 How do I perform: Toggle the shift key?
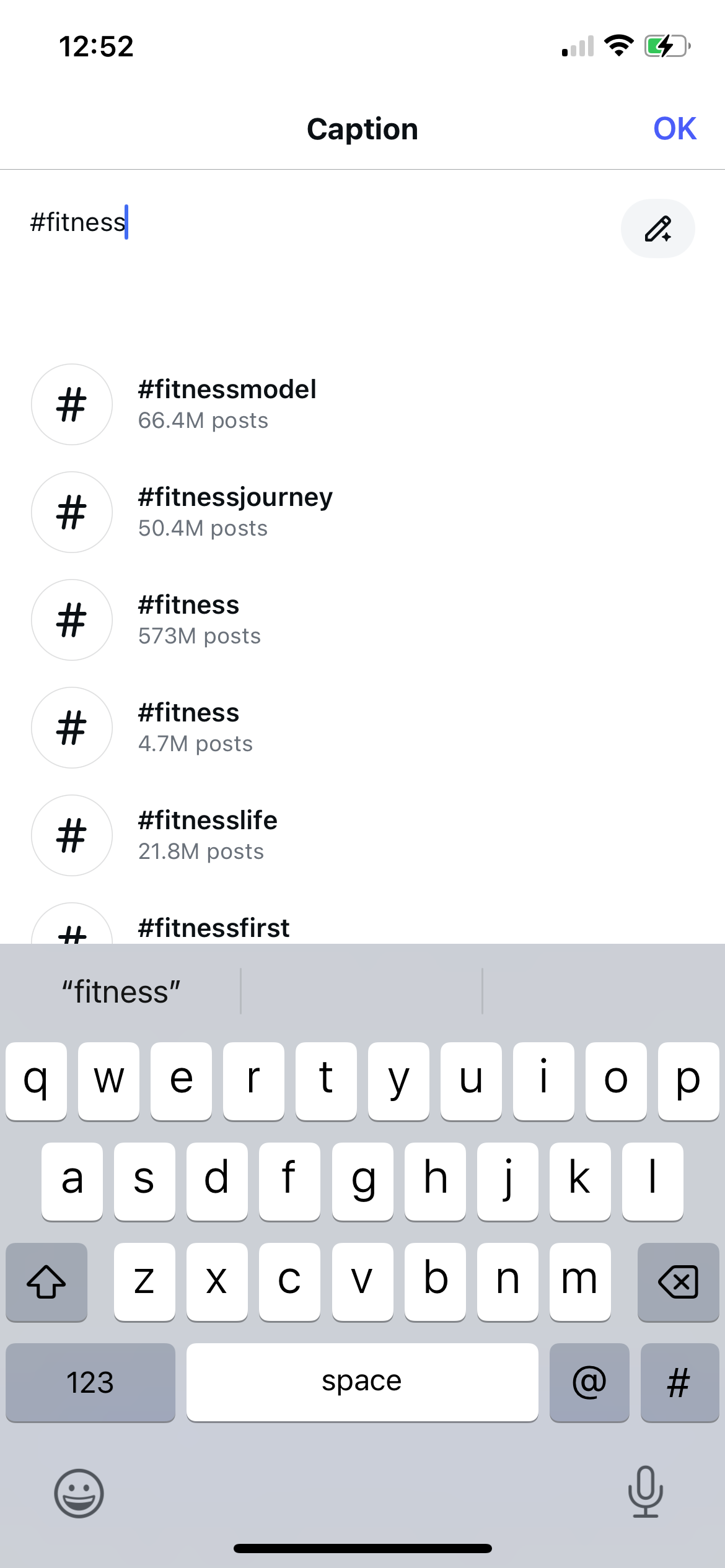pyautogui.click(x=46, y=1281)
